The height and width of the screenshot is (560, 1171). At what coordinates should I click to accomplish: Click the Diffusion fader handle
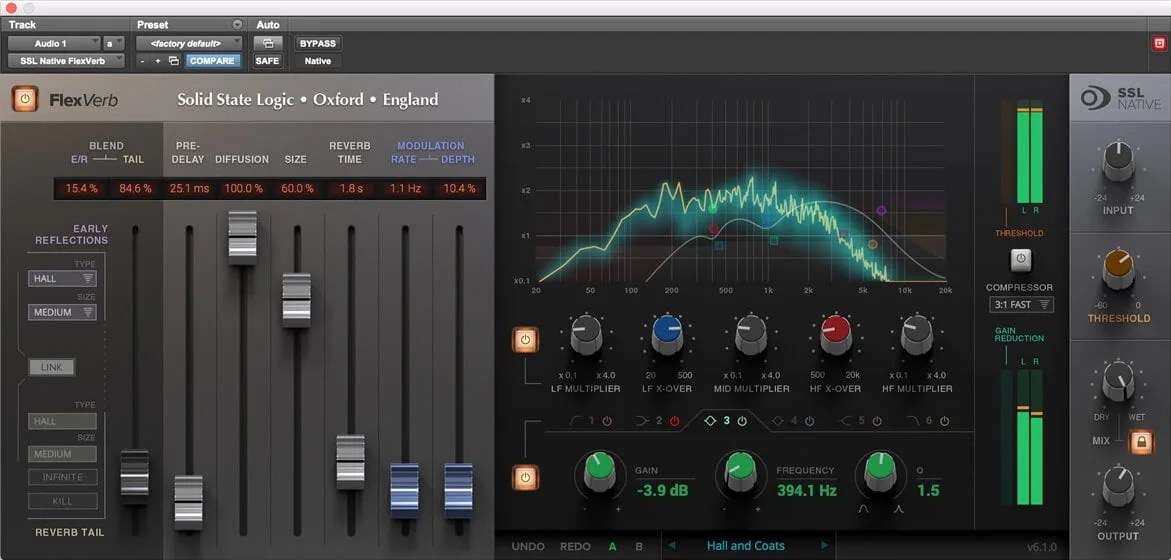coord(243,237)
